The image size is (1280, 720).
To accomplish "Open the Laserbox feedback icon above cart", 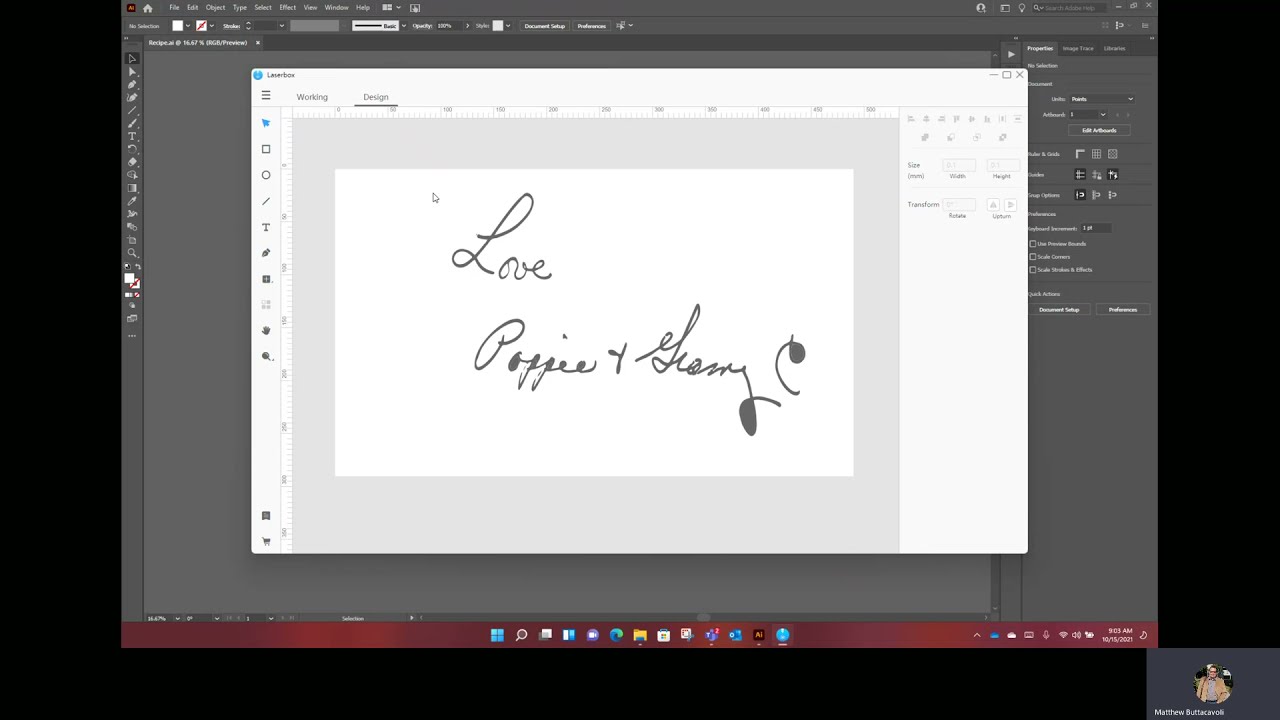I will click(x=266, y=516).
